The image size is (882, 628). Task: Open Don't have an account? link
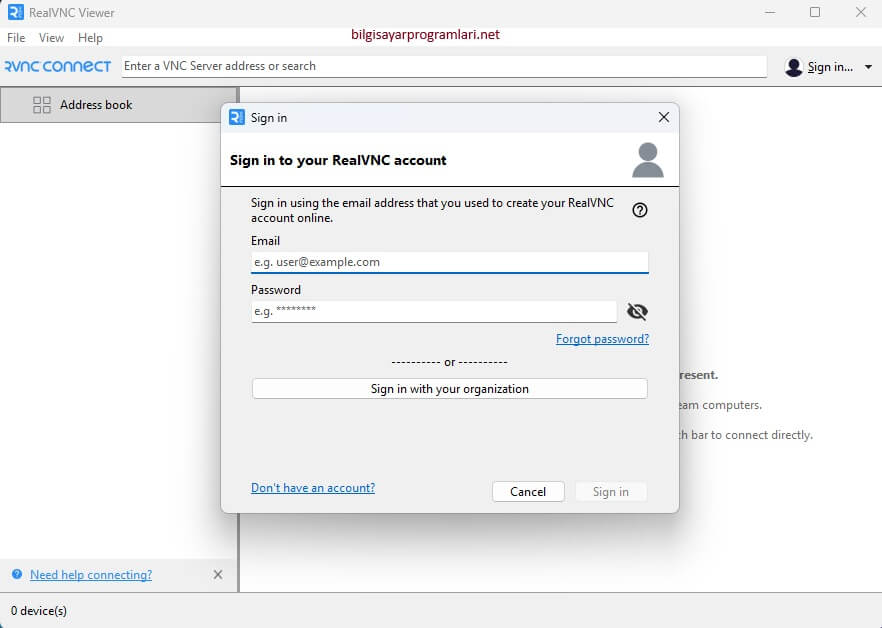pos(313,488)
